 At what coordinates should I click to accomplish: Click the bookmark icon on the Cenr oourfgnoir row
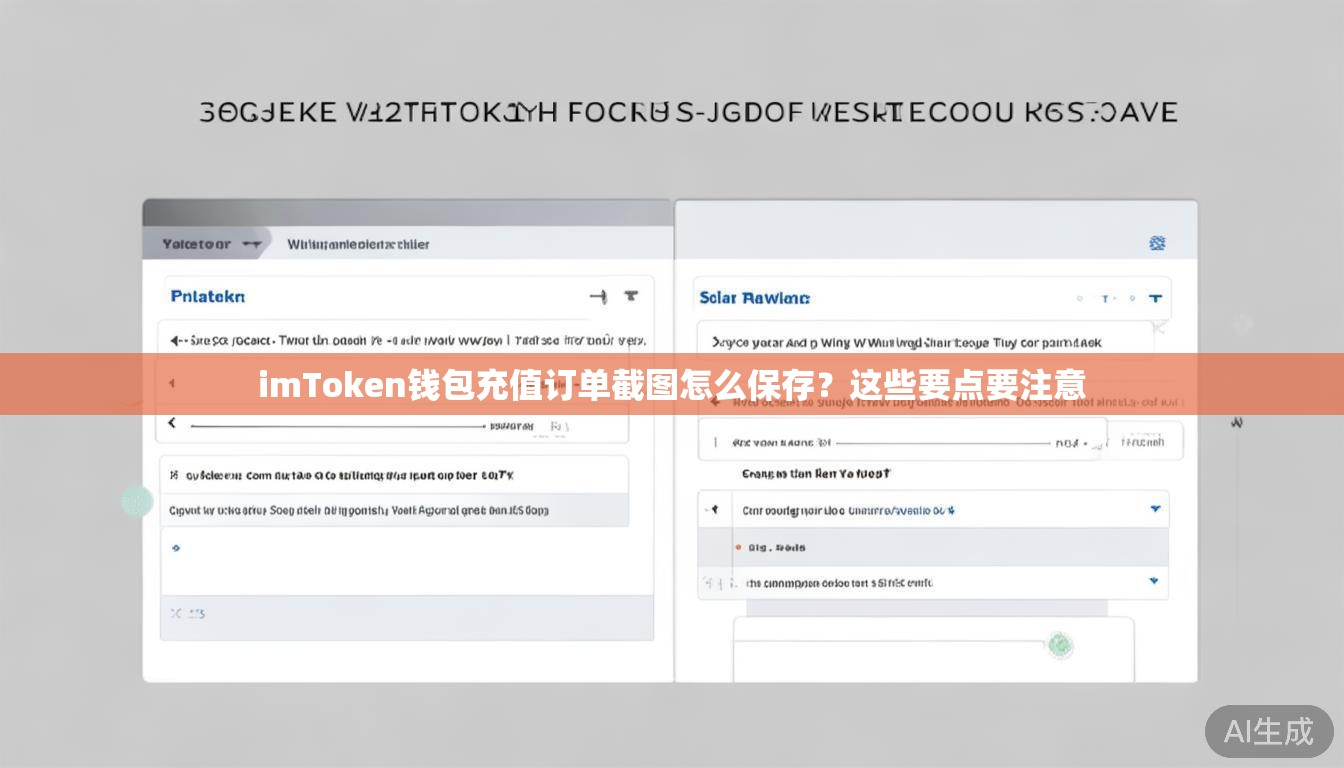click(x=714, y=509)
